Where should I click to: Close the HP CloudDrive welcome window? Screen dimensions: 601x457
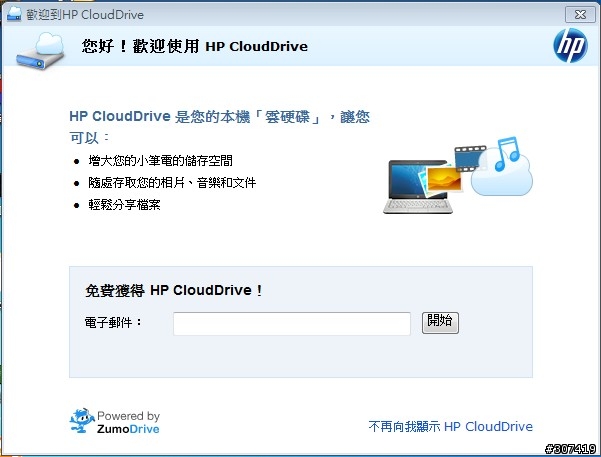point(580,15)
